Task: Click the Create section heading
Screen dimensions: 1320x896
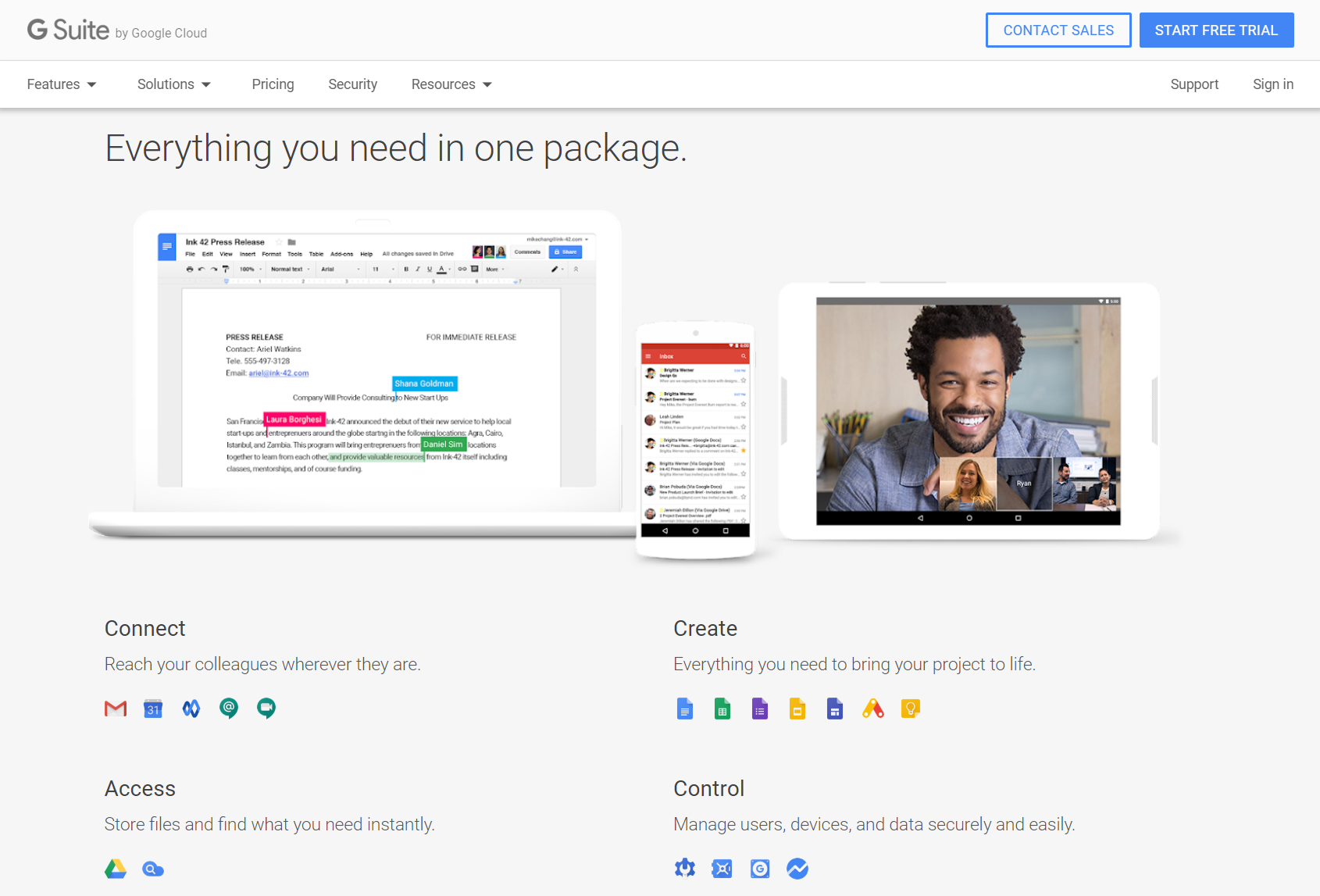Action: 705,629
